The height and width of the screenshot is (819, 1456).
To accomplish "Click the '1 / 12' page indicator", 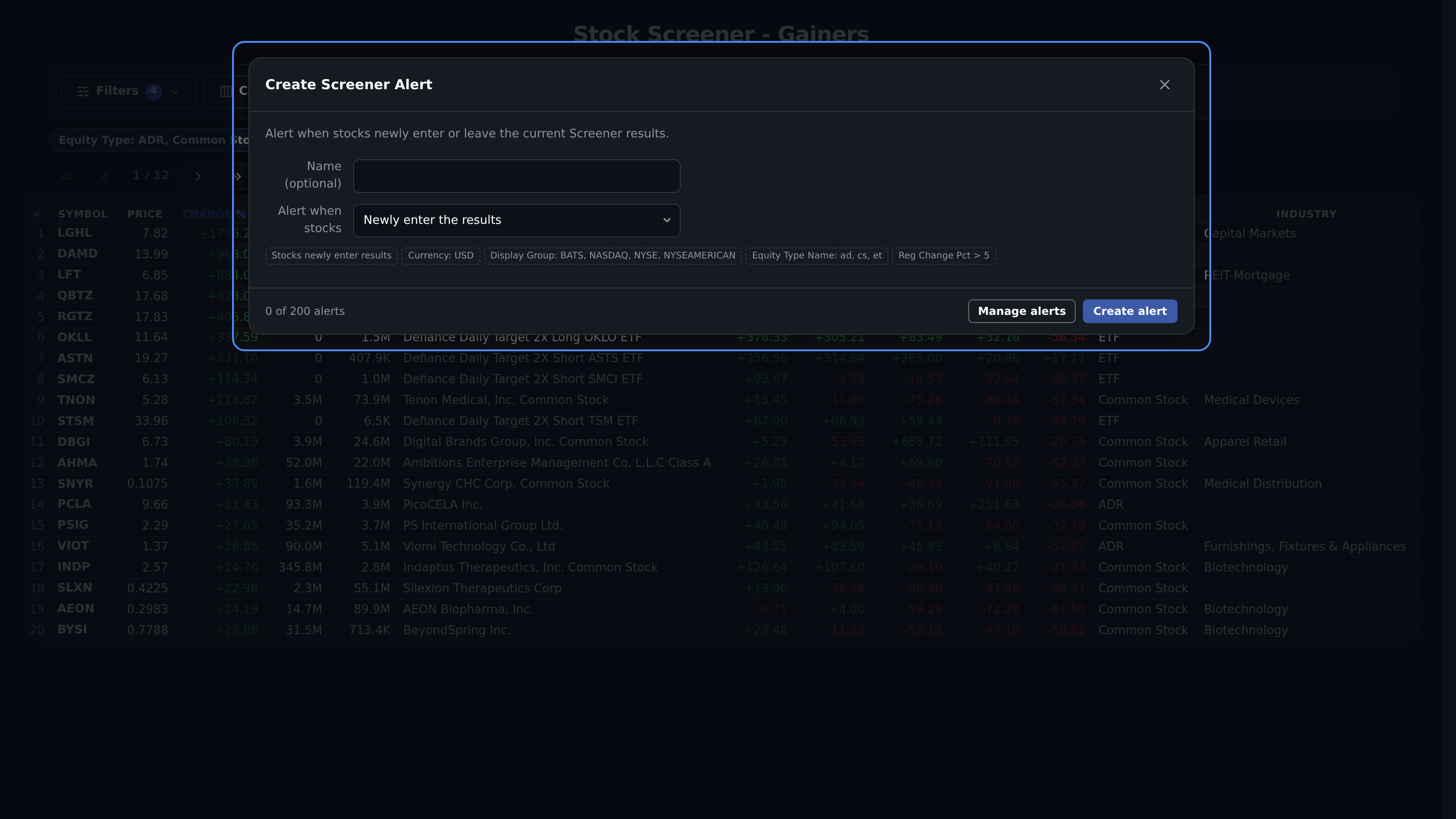I will coord(151,175).
